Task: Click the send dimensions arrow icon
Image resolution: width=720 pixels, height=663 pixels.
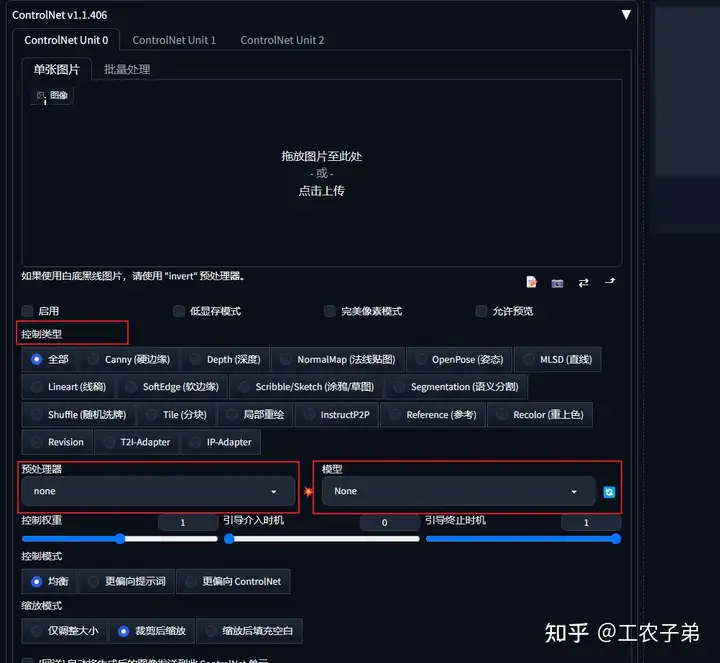Action: [x=610, y=281]
